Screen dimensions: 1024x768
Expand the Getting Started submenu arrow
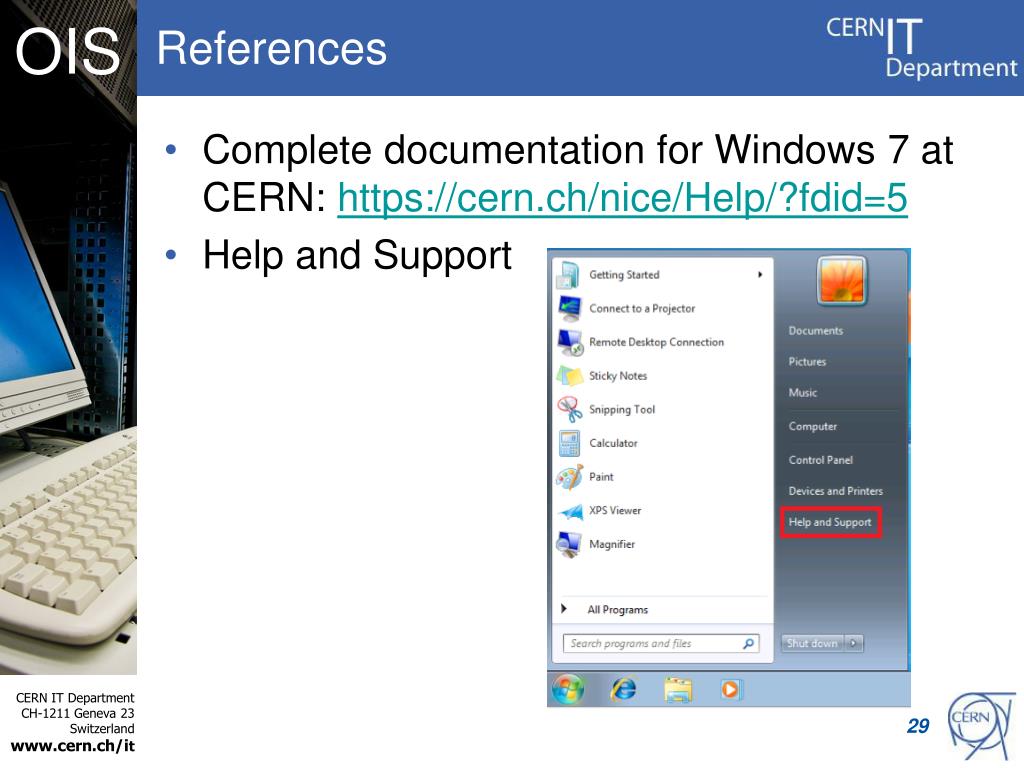[760, 275]
